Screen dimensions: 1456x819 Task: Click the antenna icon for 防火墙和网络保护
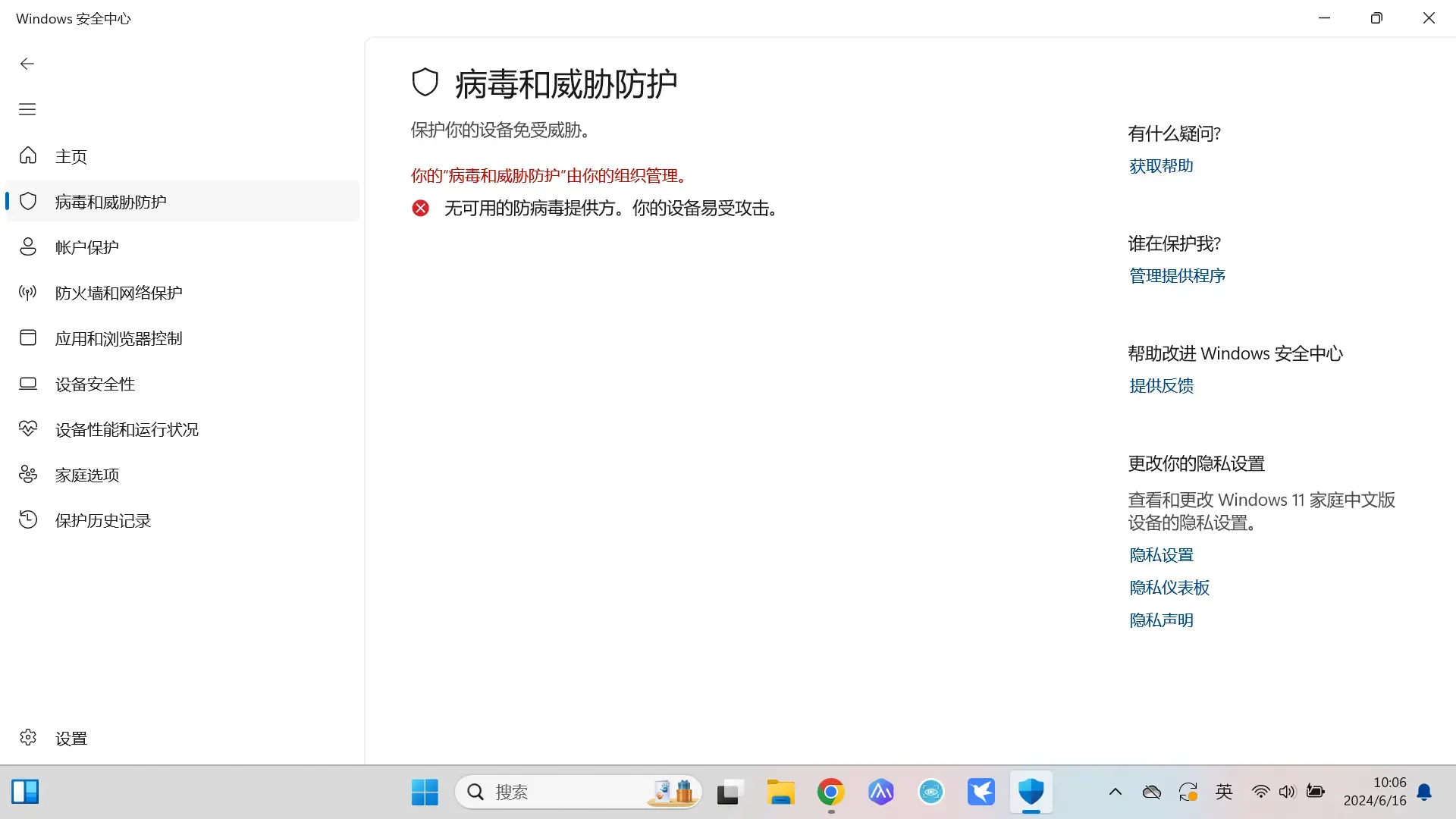(28, 292)
